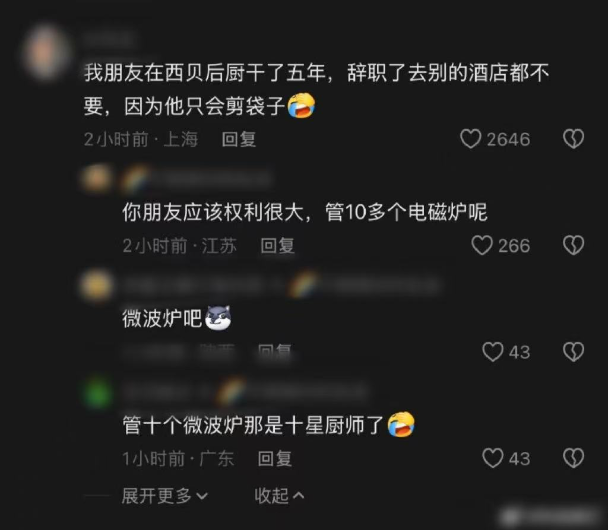Dislike the 十星厨师 reply from 广东
The height and width of the screenshot is (530, 608).
coord(573,458)
